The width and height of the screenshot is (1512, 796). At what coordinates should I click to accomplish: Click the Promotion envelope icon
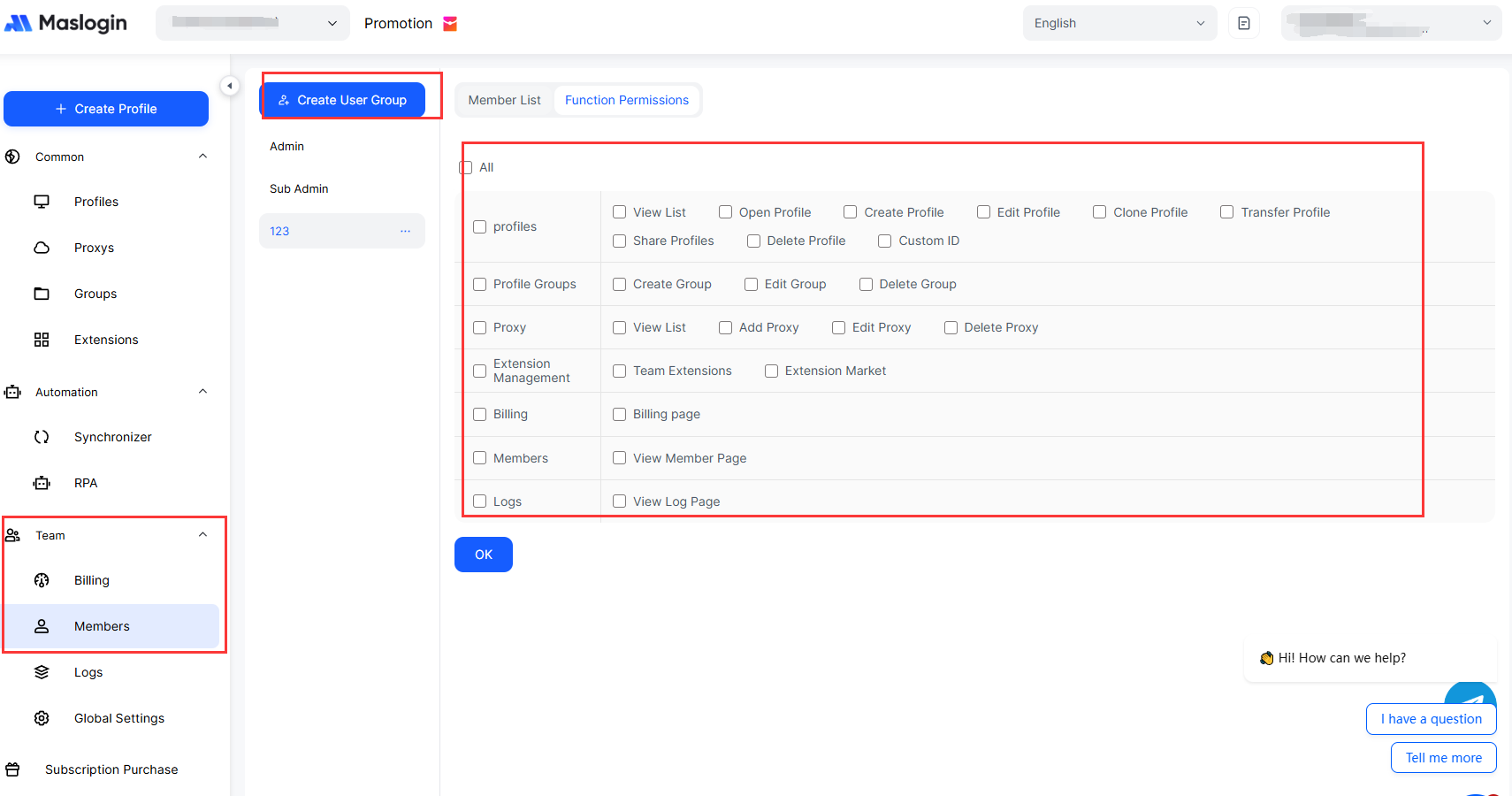tap(450, 24)
